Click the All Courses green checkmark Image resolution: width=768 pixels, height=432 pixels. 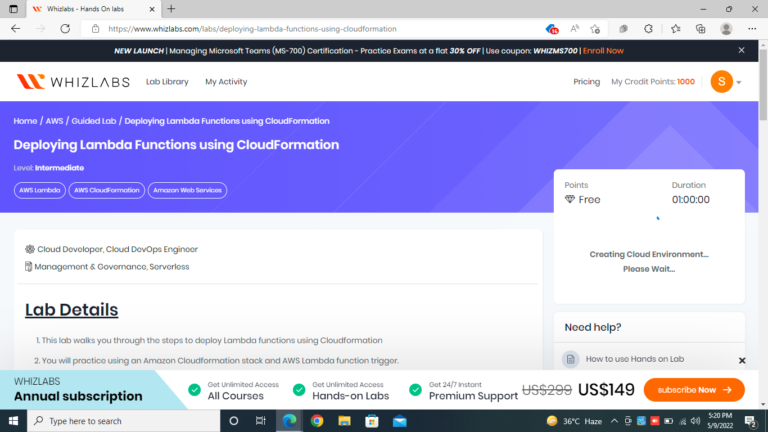(x=194, y=390)
